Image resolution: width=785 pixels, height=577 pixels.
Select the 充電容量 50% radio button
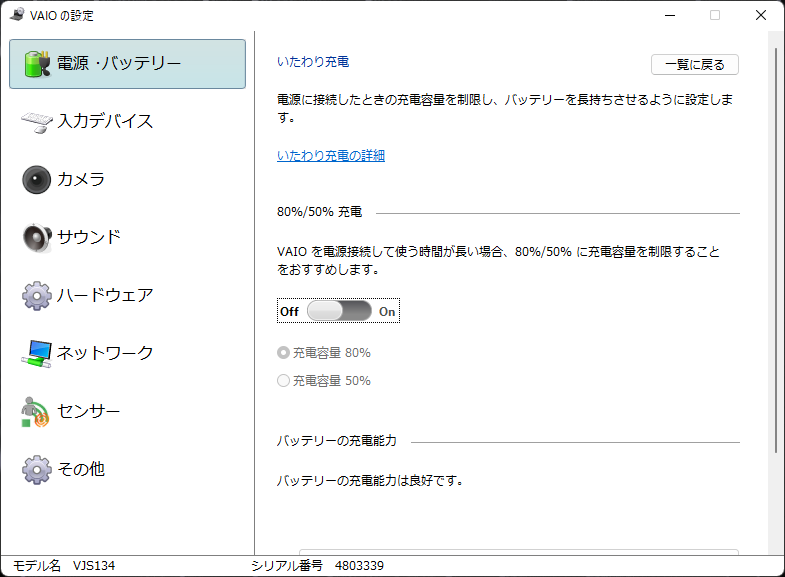[x=283, y=381]
